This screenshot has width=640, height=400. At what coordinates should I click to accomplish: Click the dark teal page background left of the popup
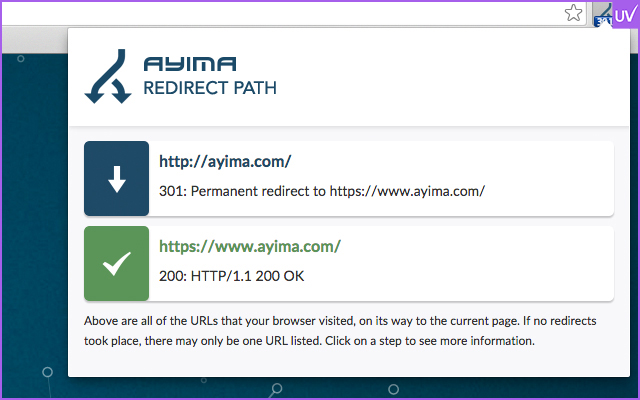(x=33, y=220)
